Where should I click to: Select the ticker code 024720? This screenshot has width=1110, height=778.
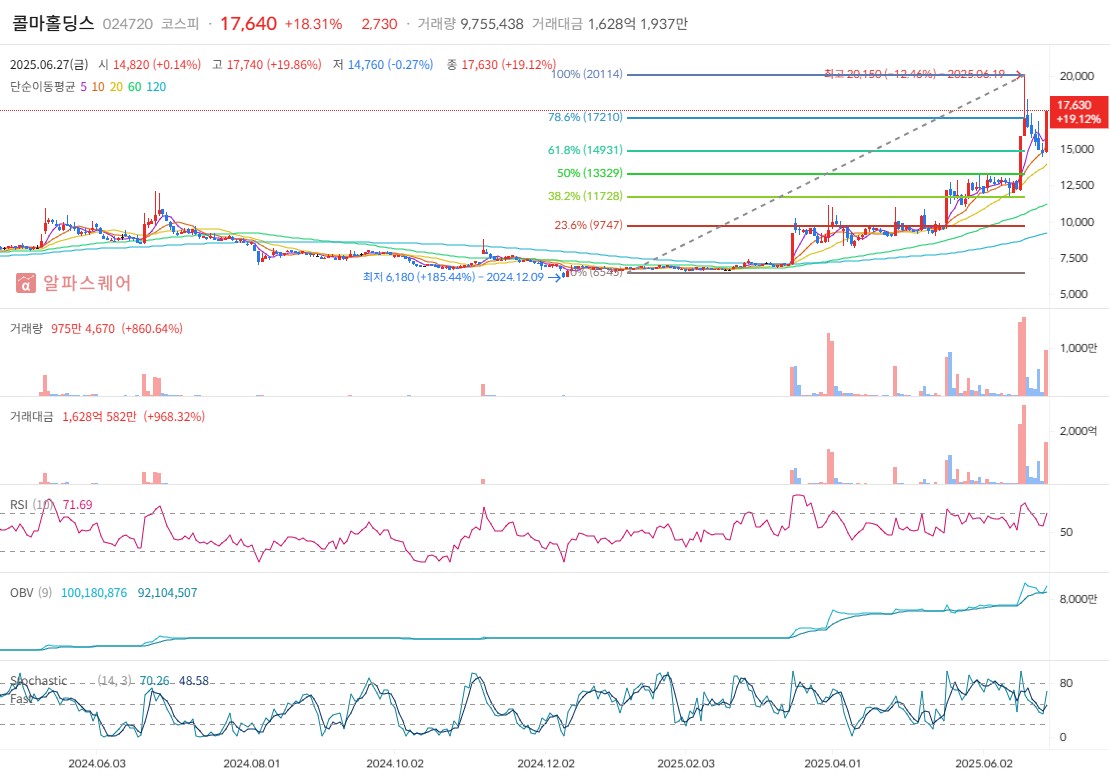coord(127,24)
